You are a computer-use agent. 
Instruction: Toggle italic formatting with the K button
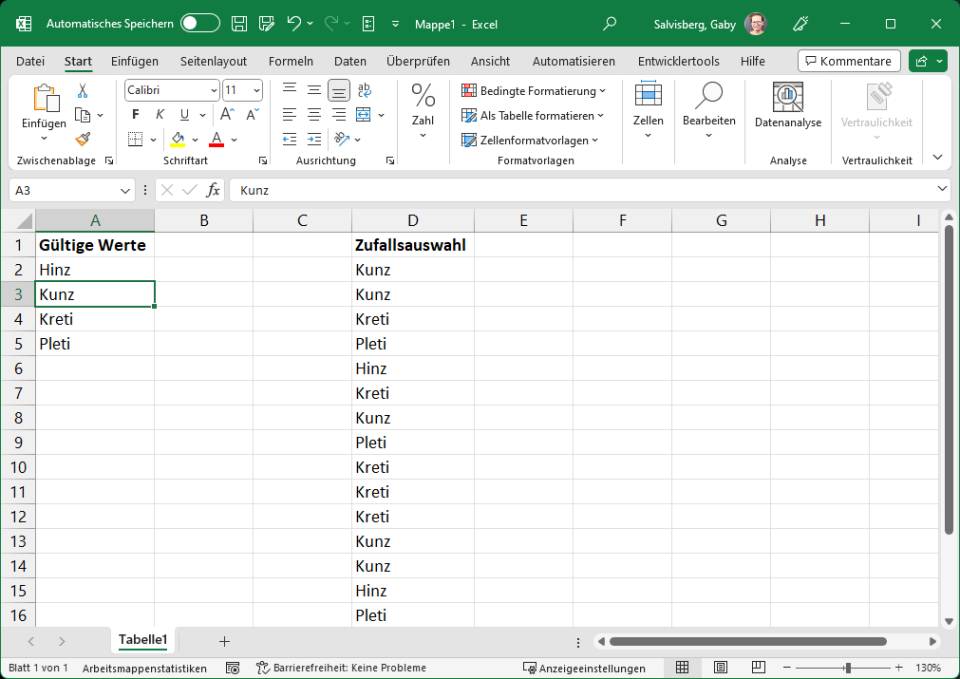pos(159,114)
